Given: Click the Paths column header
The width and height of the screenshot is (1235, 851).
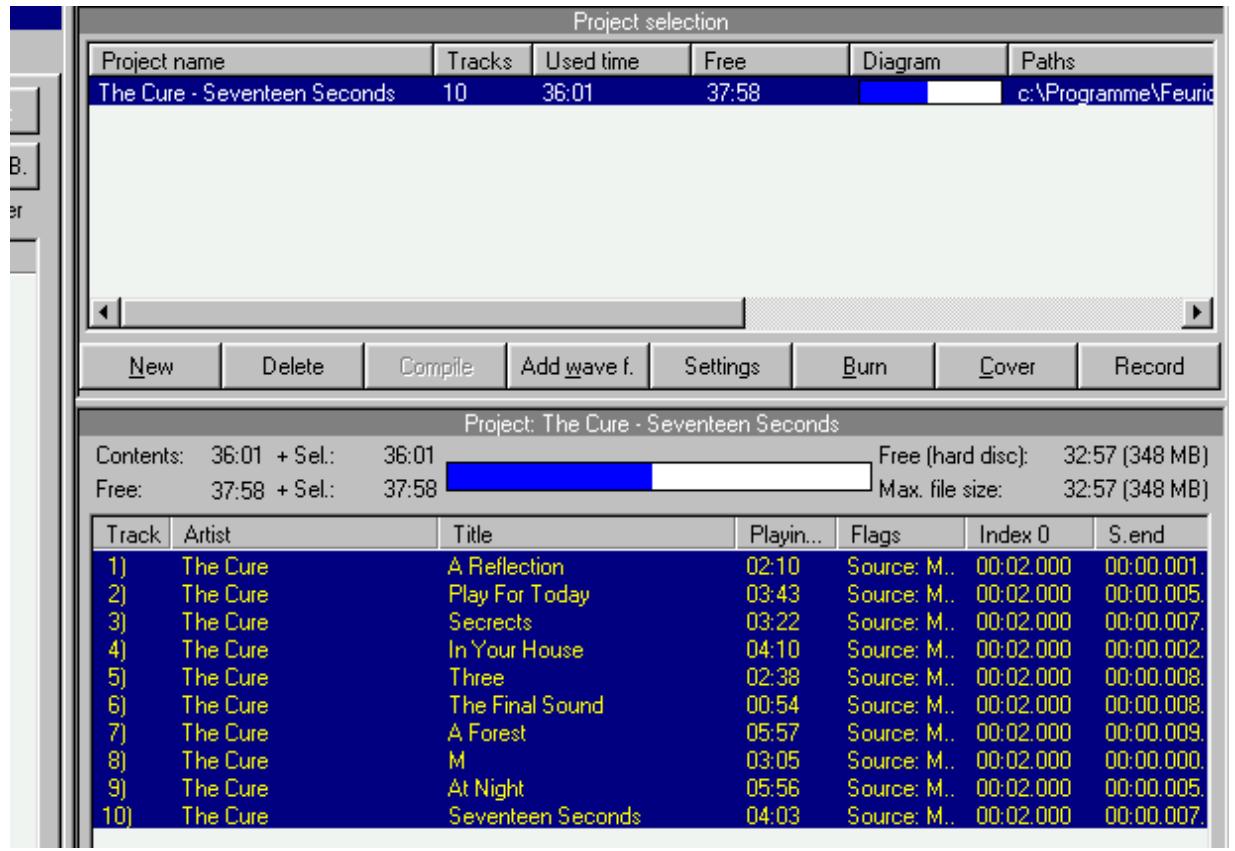Looking at the screenshot, I should pos(1110,62).
